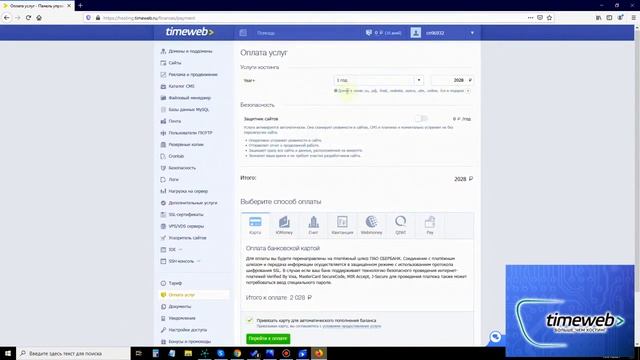Toggle the Защитник сайтов switch
Viewport: 640px width, 360px height.
(421, 118)
